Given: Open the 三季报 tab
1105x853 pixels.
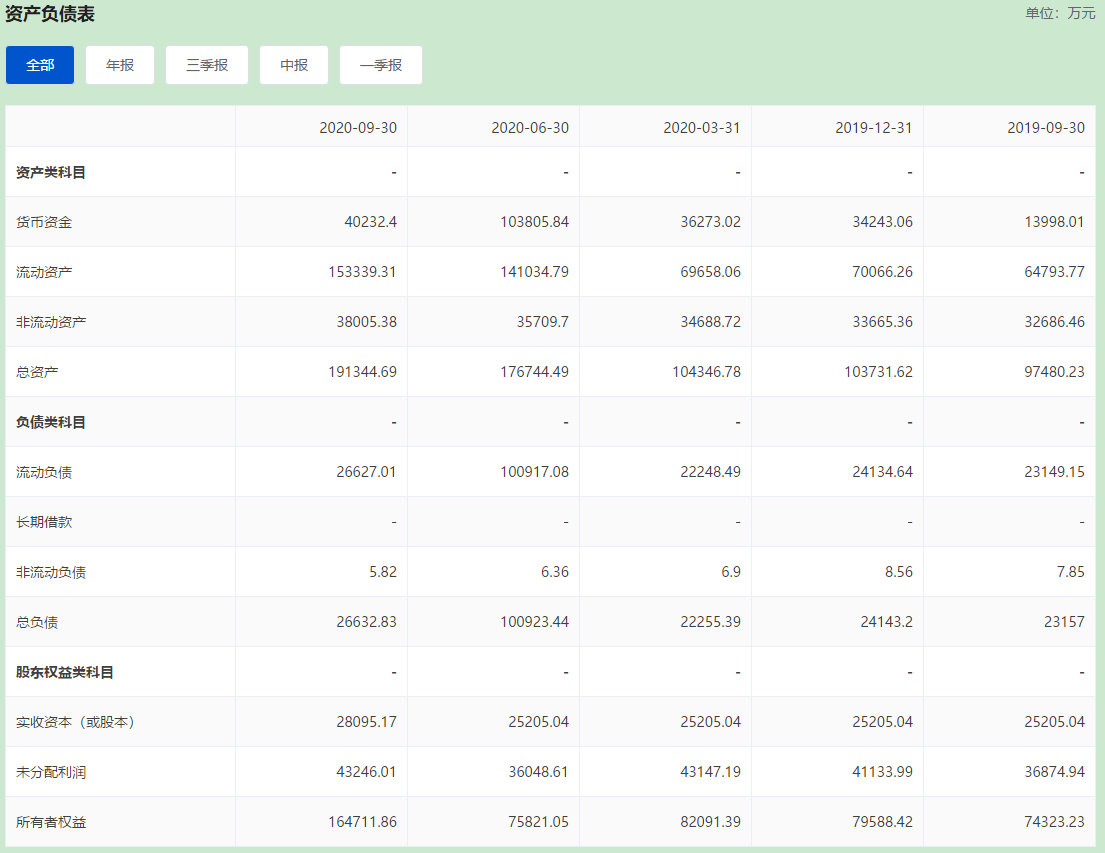Looking at the screenshot, I should coord(207,65).
